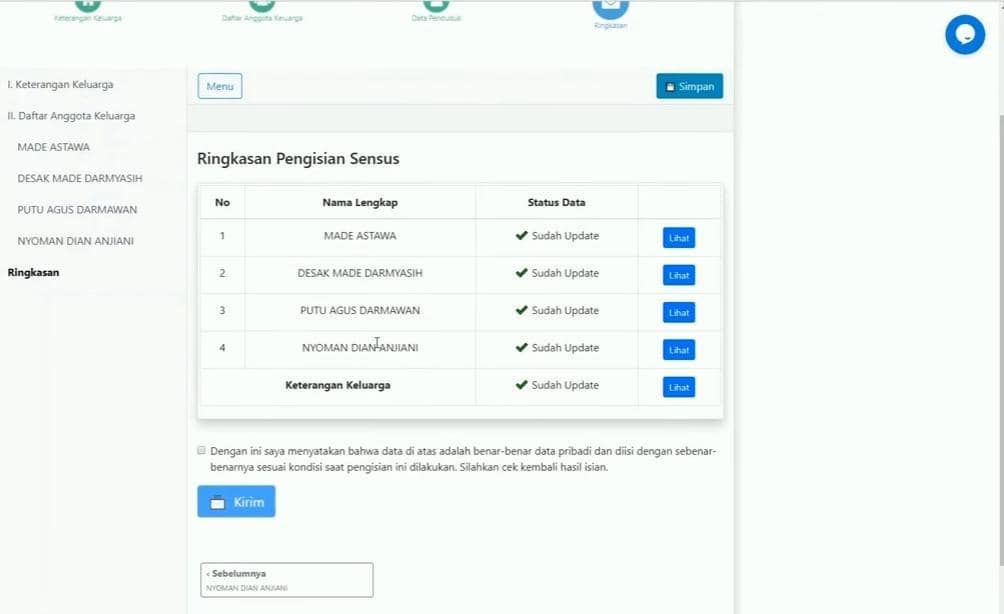Open the Menu dropdown
The image size is (1004, 614).
point(219,86)
